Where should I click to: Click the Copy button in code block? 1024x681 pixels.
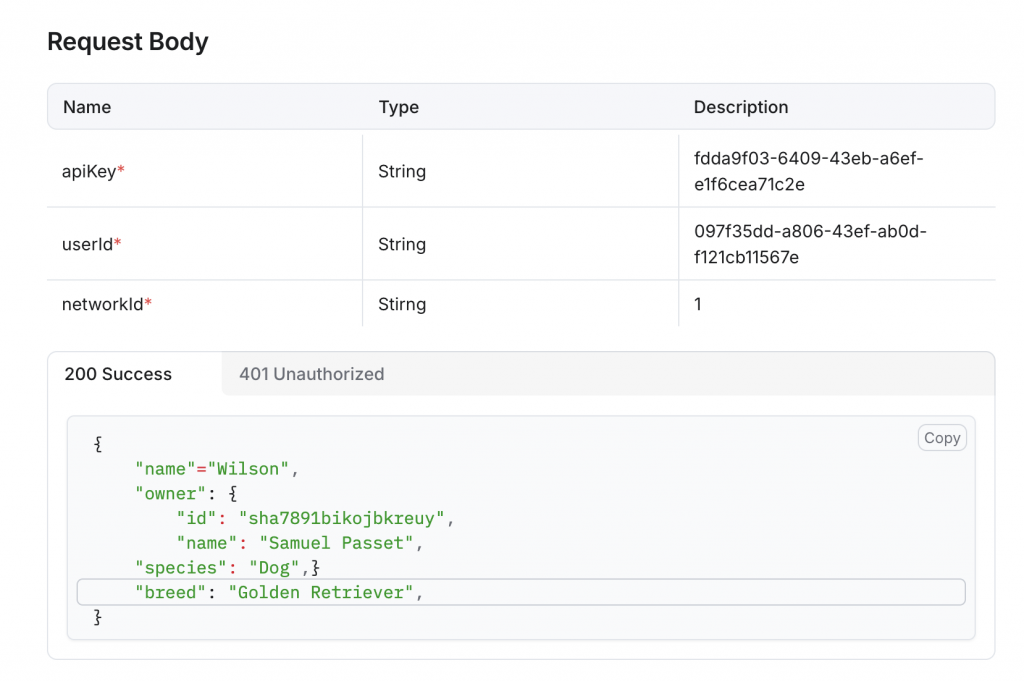pos(942,438)
